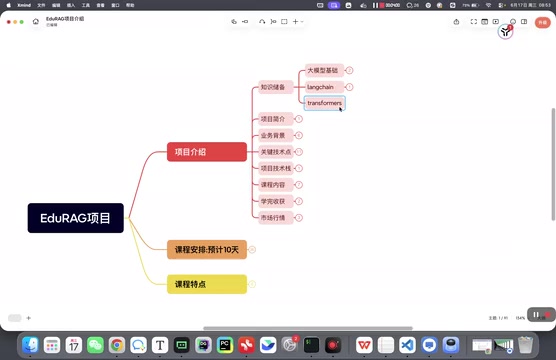Click the Insert Subtopic toolbar icon
This screenshot has width=556, height=360.
point(245,22)
